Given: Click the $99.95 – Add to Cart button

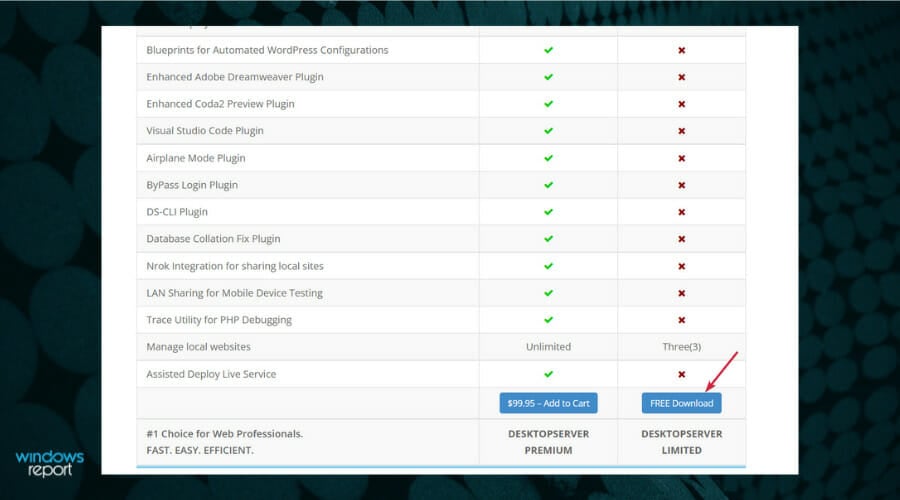Looking at the screenshot, I should tap(548, 403).
